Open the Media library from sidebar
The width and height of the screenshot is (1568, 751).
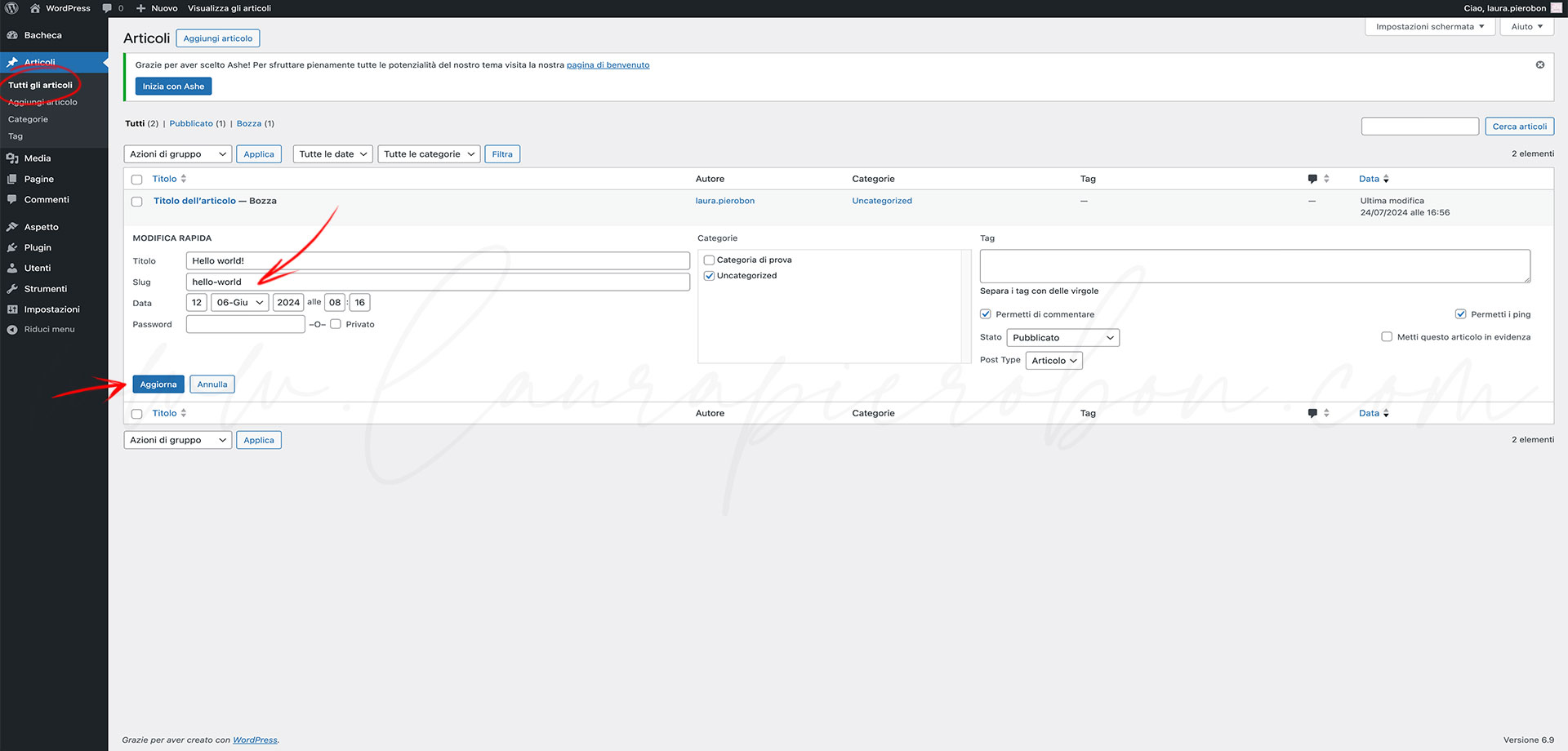pyautogui.click(x=38, y=158)
